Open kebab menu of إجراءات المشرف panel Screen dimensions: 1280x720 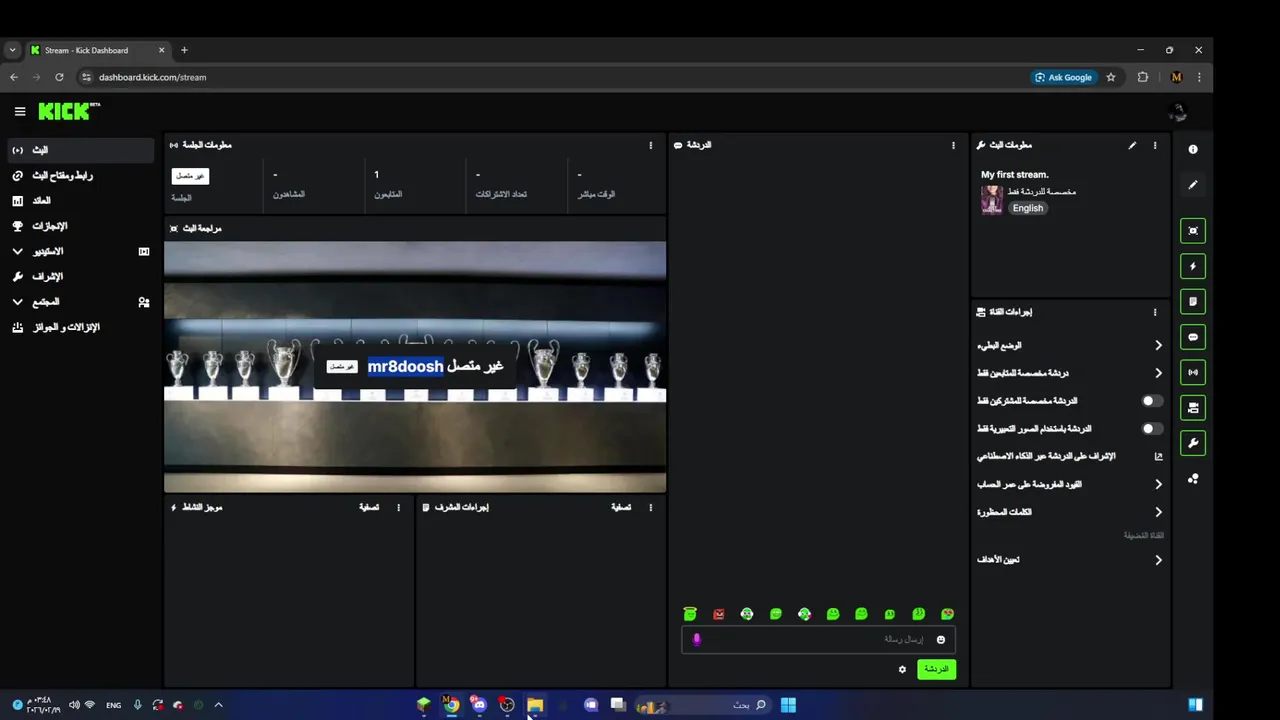click(x=651, y=507)
